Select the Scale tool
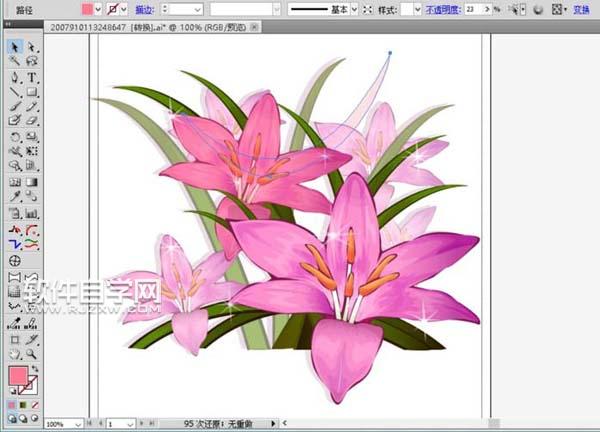The width and height of the screenshot is (600, 432). point(31,137)
